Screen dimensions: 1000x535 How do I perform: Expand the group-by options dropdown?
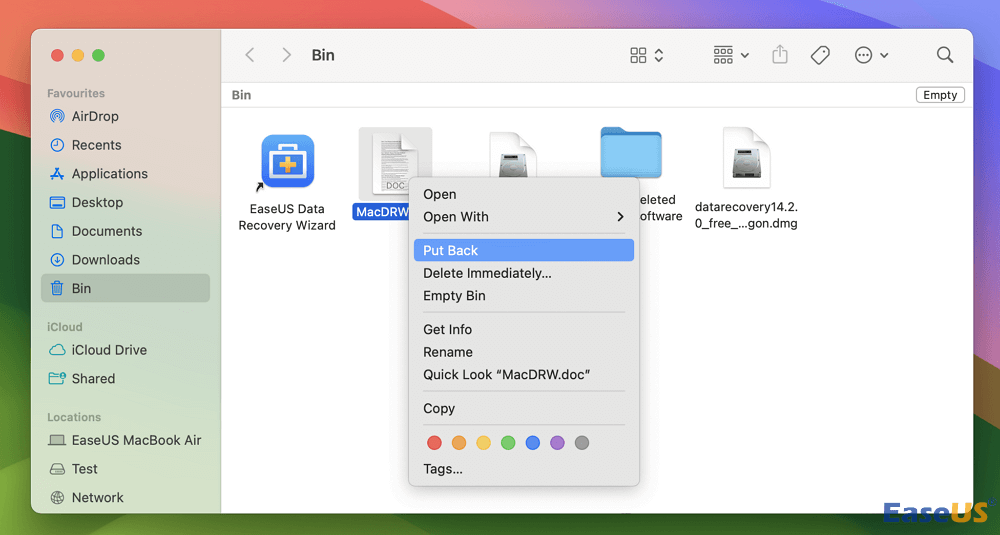click(x=730, y=56)
